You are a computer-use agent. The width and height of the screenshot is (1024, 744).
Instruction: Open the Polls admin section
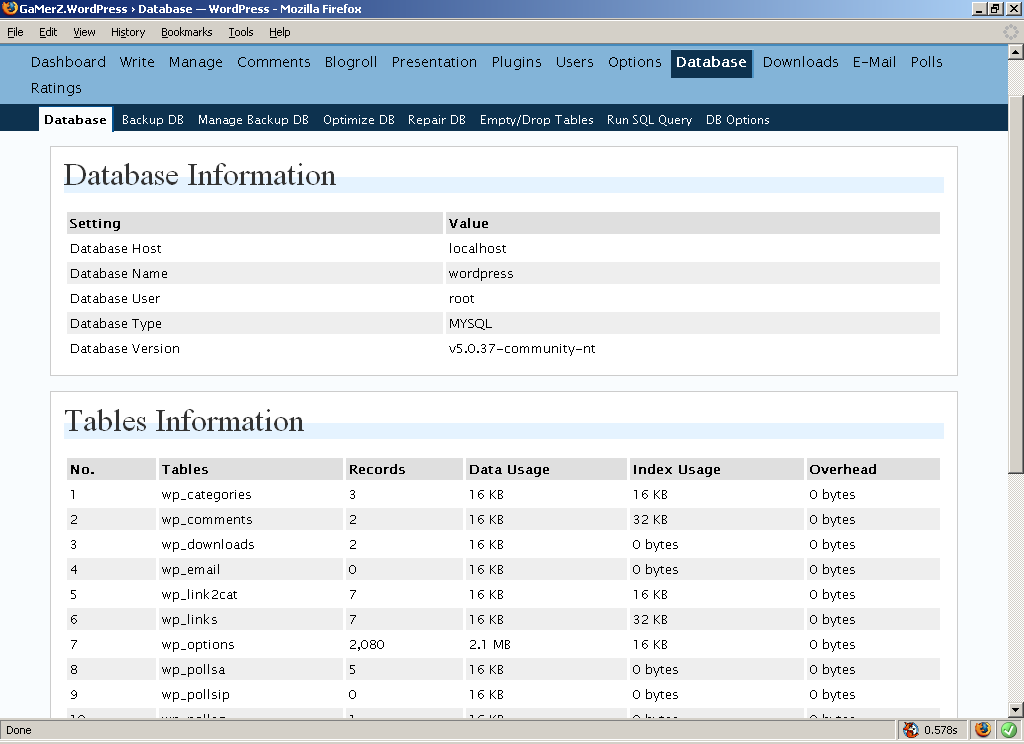point(927,62)
